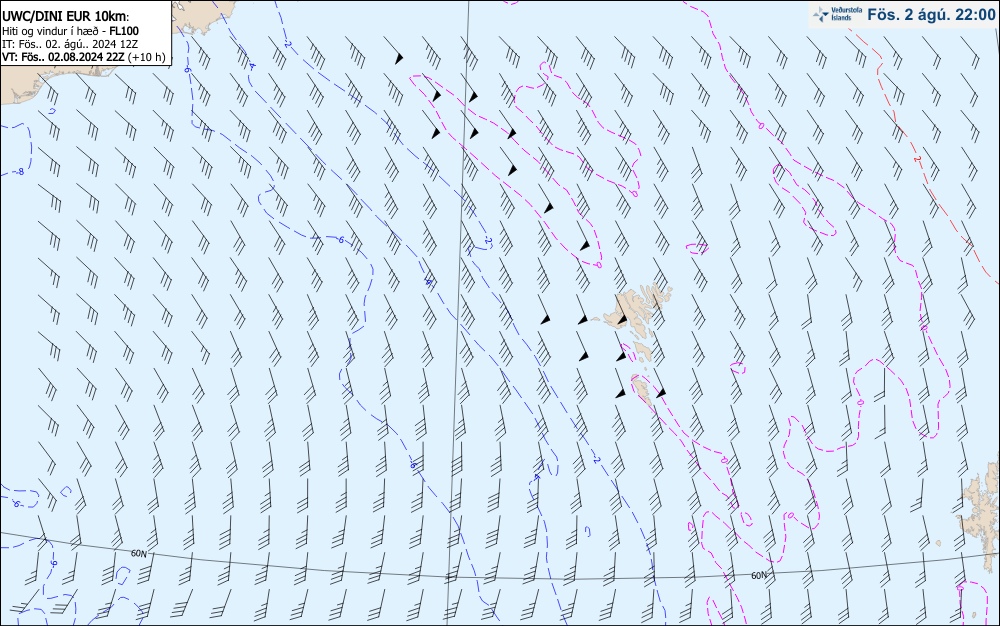Click the left '60N' latitude label

tap(138, 554)
